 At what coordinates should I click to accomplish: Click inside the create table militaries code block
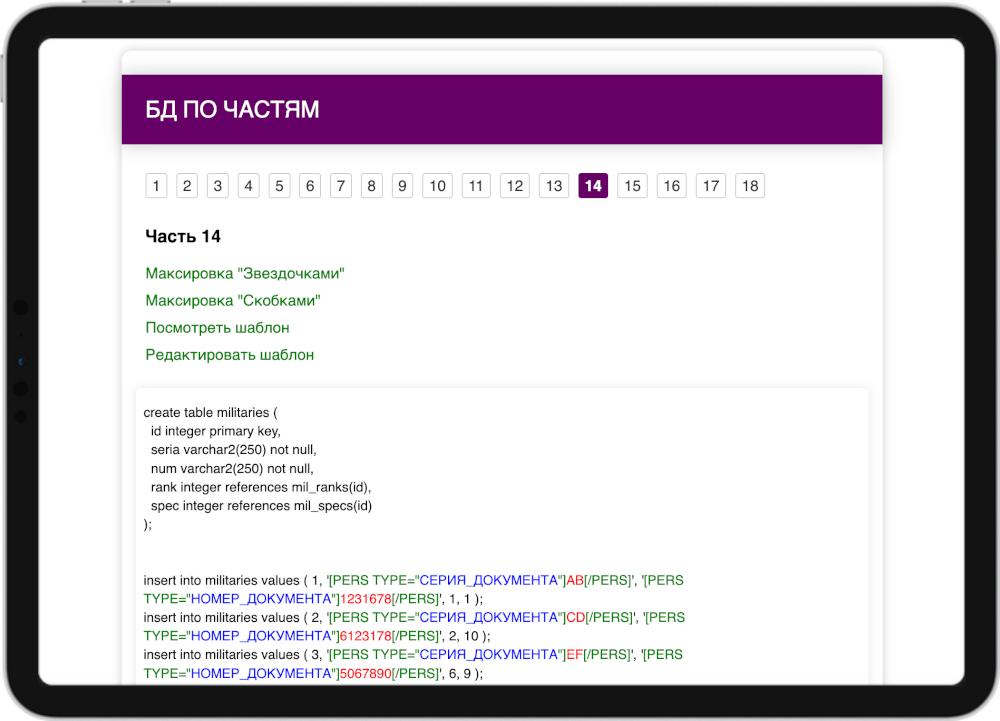click(x=500, y=468)
